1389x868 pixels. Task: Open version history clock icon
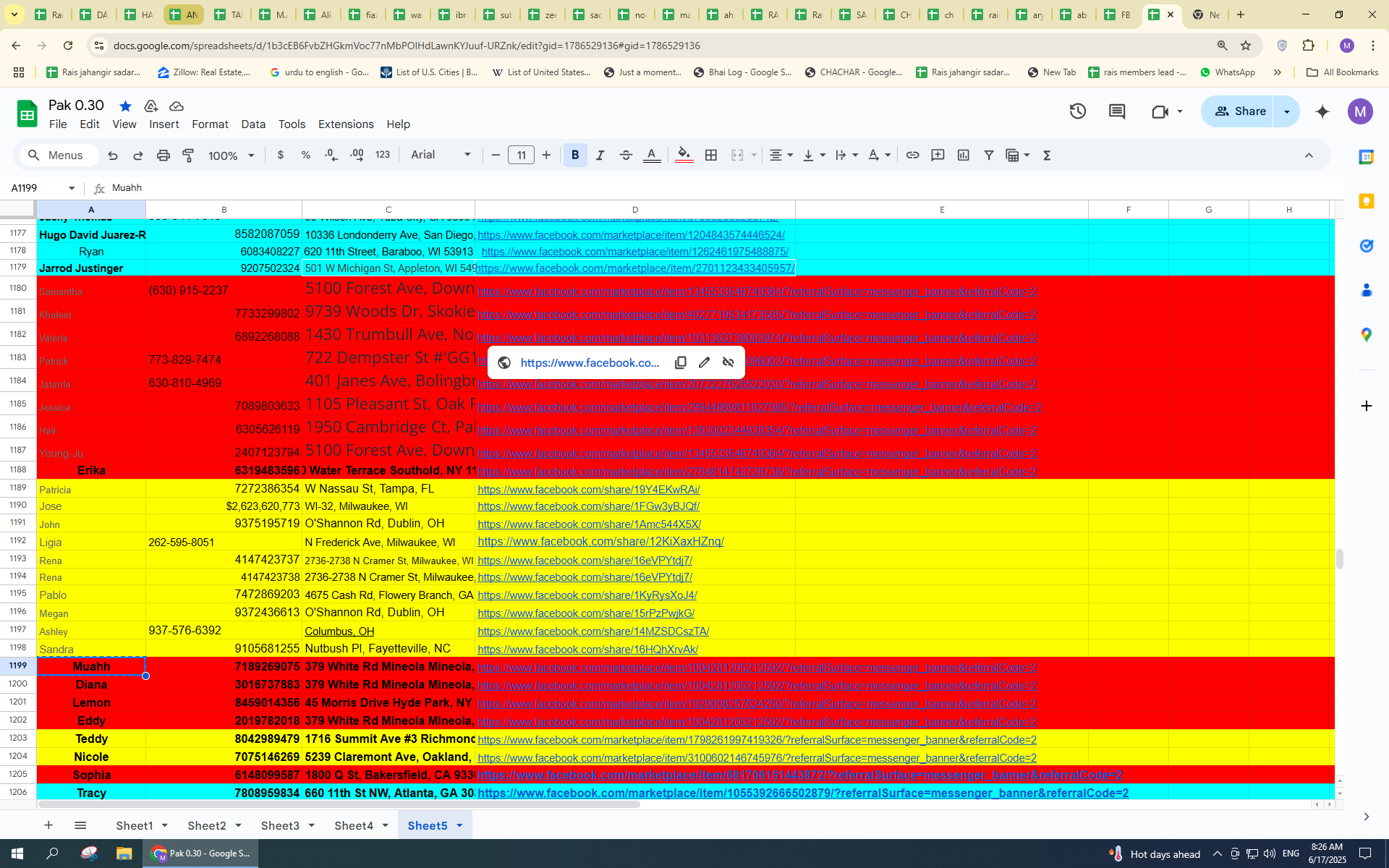[1078, 111]
